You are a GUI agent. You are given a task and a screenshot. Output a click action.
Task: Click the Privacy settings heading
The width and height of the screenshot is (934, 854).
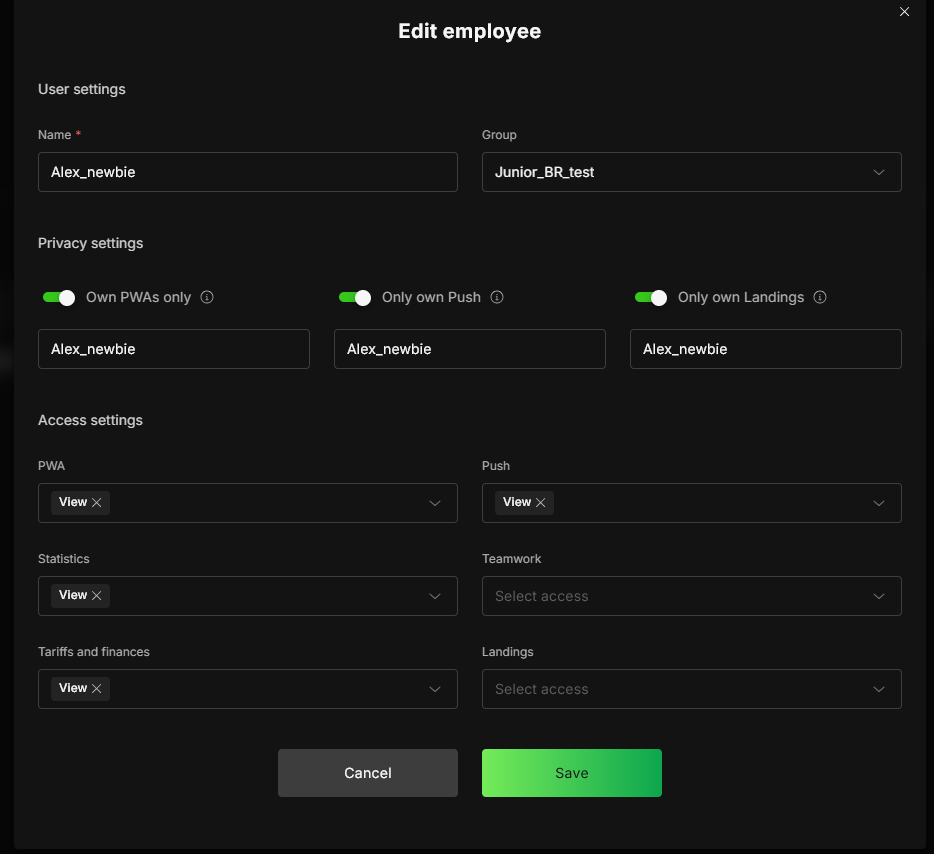click(91, 243)
